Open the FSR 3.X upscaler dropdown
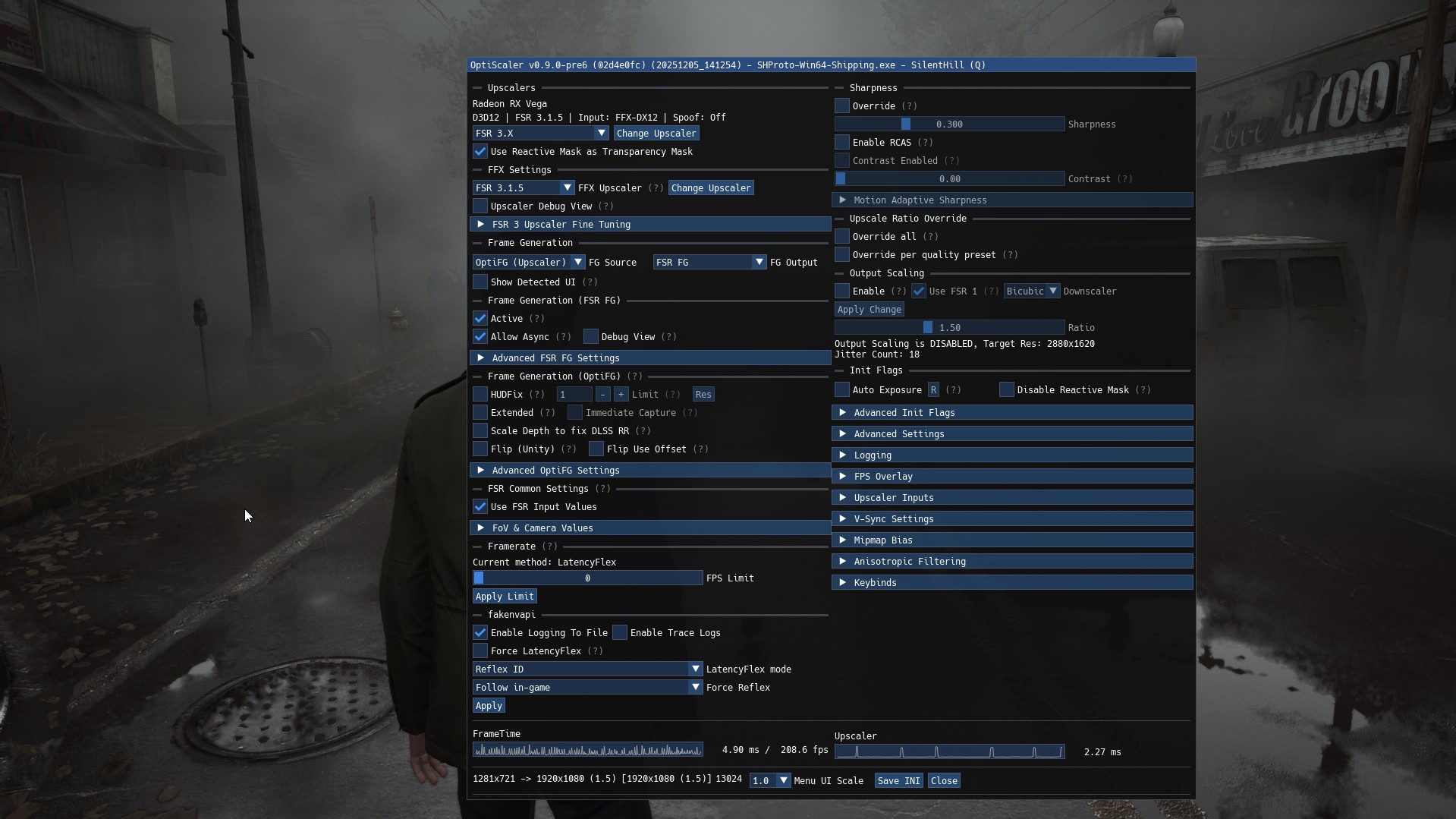Screen dimensions: 1456x819 coord(540,134)
